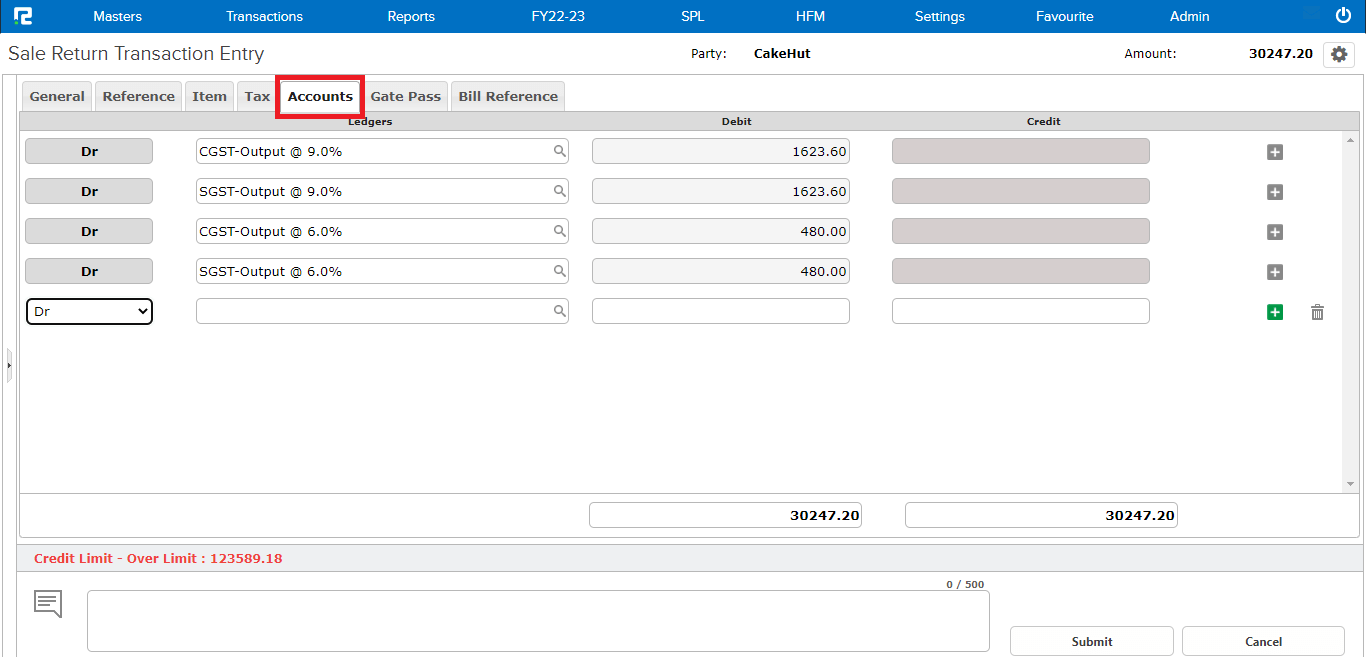The height and width of the screenshot is (657, 1366).
Task: Open the gear settings next to Amount
Action: pos(1339,54)
